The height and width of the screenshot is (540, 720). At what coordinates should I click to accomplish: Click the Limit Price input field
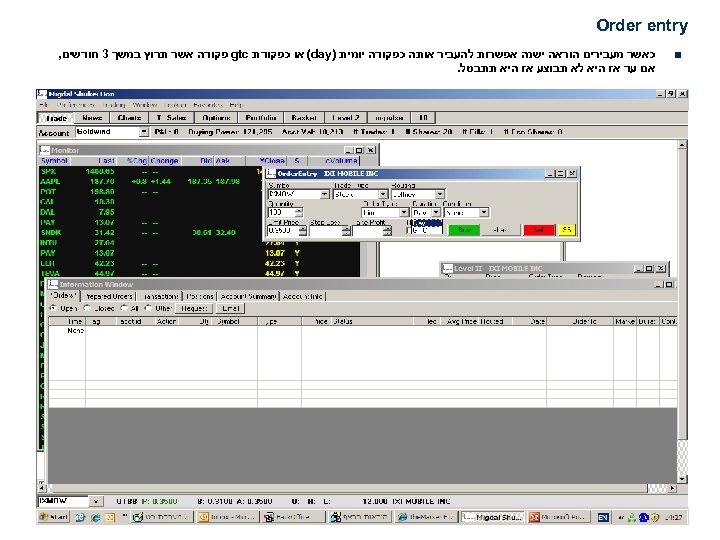coord(283,231)
